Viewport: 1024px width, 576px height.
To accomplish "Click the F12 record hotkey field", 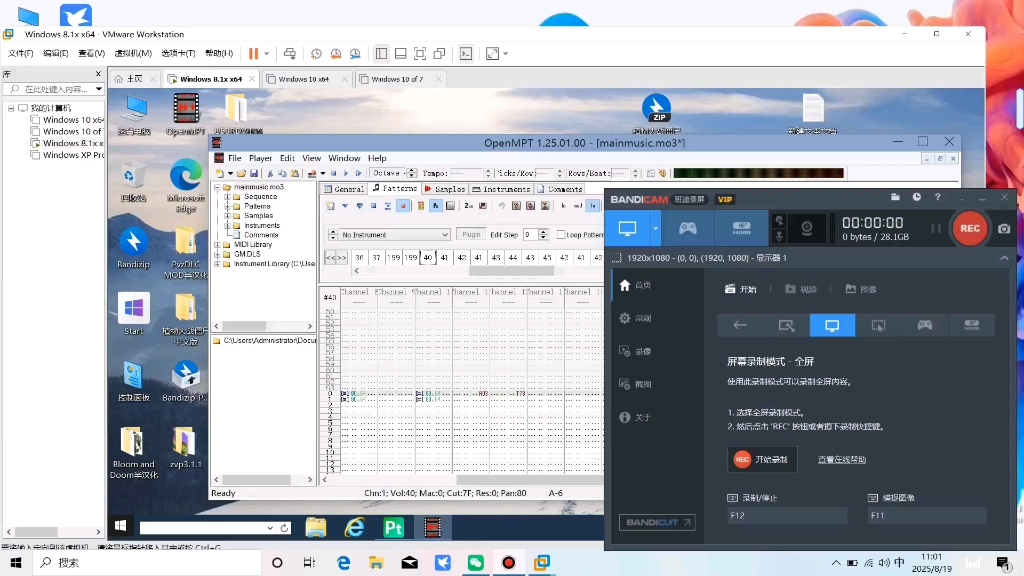I will (787, 515).
